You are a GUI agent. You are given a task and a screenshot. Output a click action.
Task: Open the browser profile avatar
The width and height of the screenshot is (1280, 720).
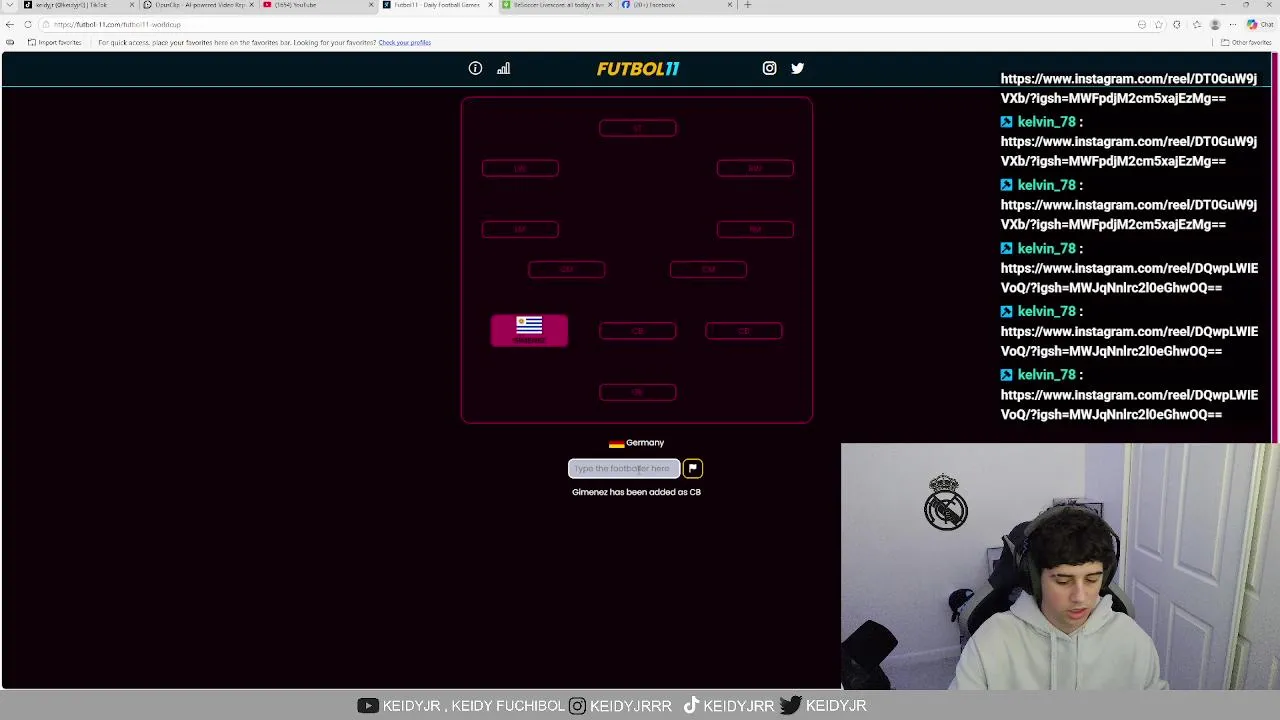point(1215,24)
